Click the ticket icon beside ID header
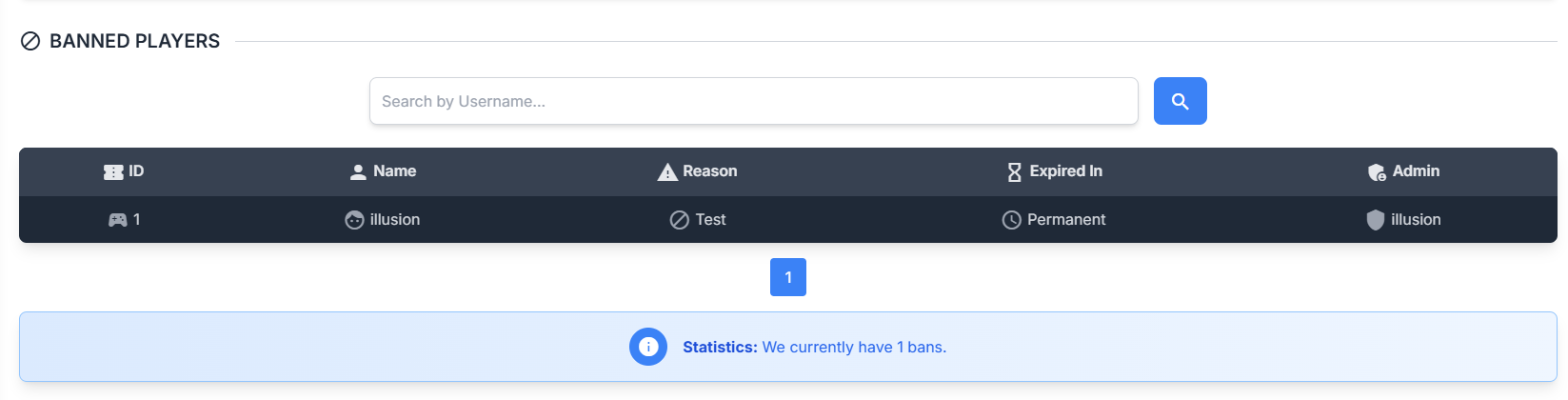This screenshot has width=1568, height=400. [x=113, y=172]
